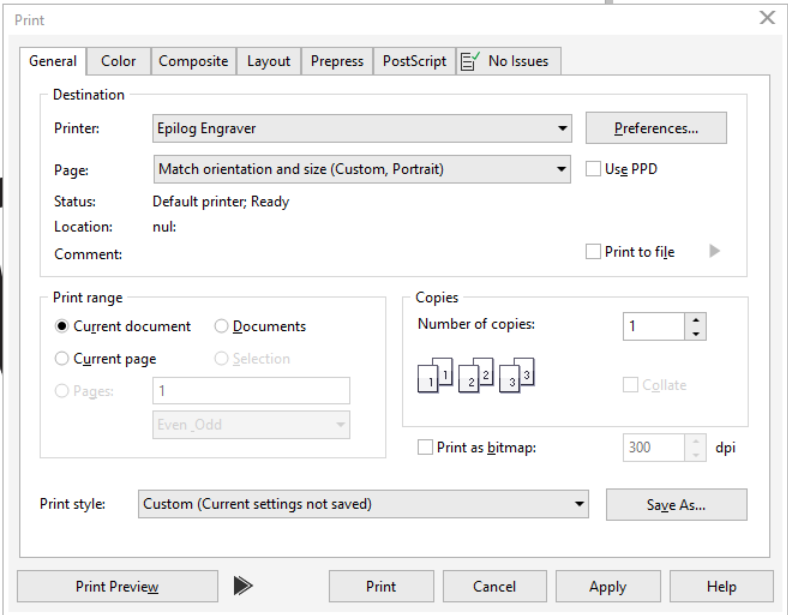The image size is (788, 615).
Task: Select the Current page radio button
Action: click(62, 359)
